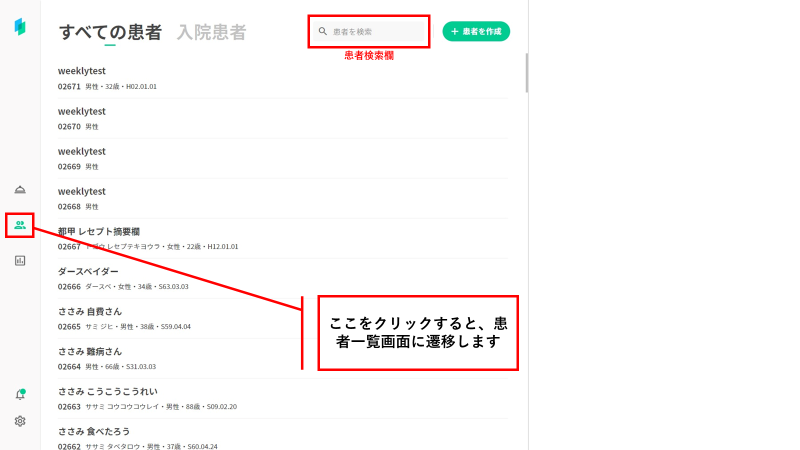The width and height of the screenshot is (800, 450).
Task: Click the app logo icon in sidebar
Action: click(x=20, y=27)
